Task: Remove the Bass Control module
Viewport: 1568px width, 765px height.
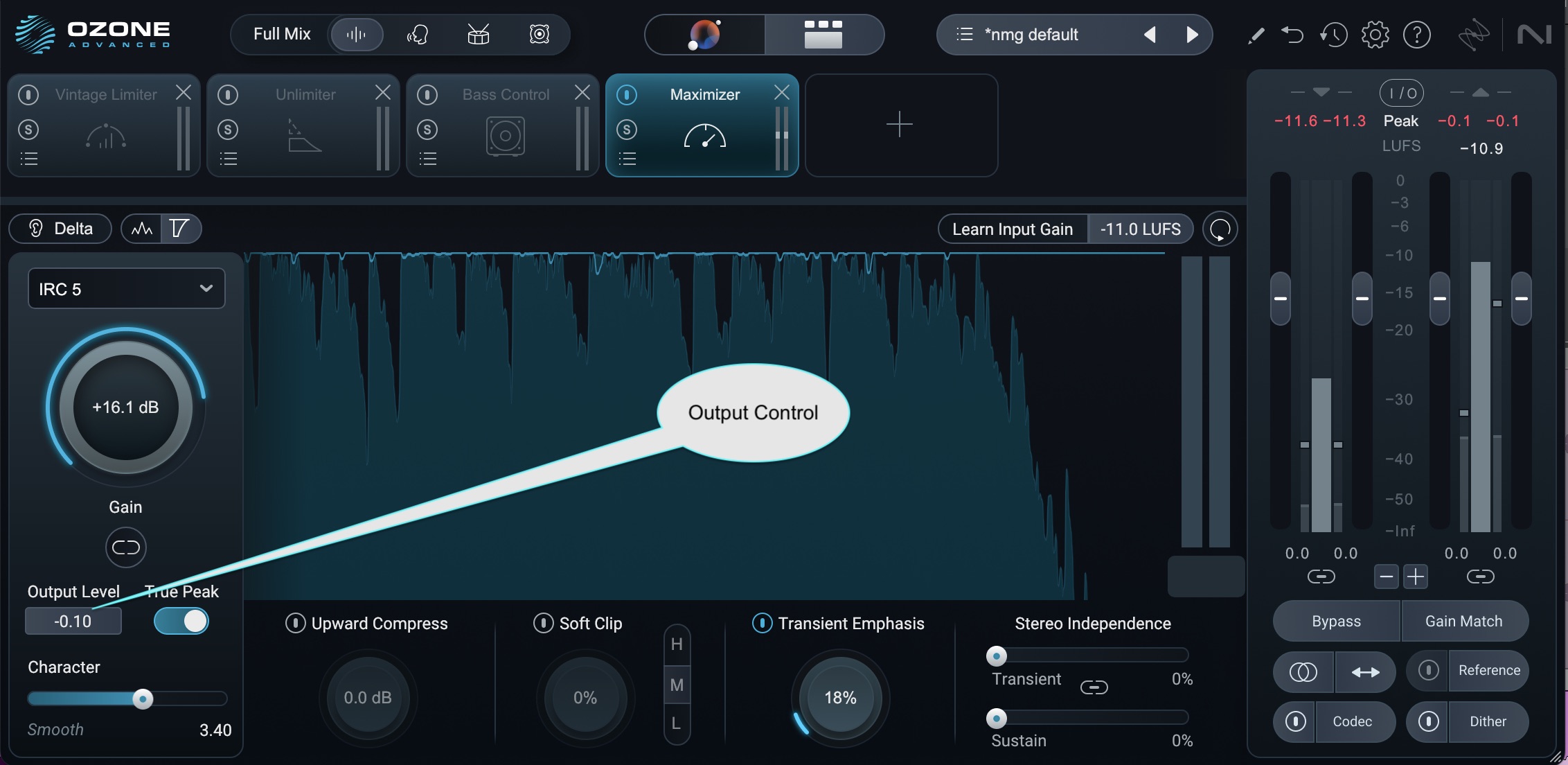Action: (x=582, y=92)
